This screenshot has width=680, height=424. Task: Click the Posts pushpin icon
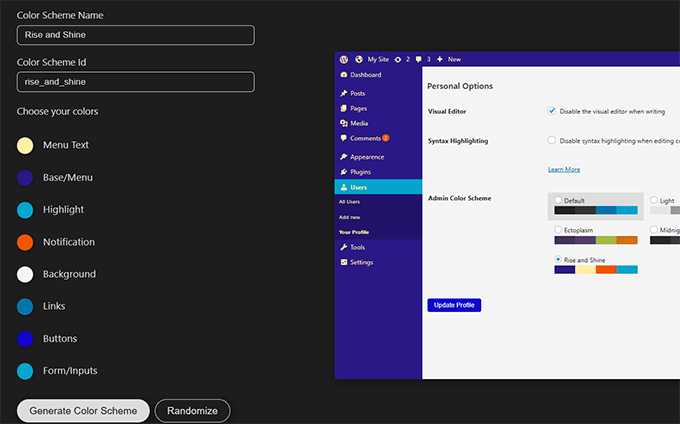pyautogui.click(x=344, y=93)
